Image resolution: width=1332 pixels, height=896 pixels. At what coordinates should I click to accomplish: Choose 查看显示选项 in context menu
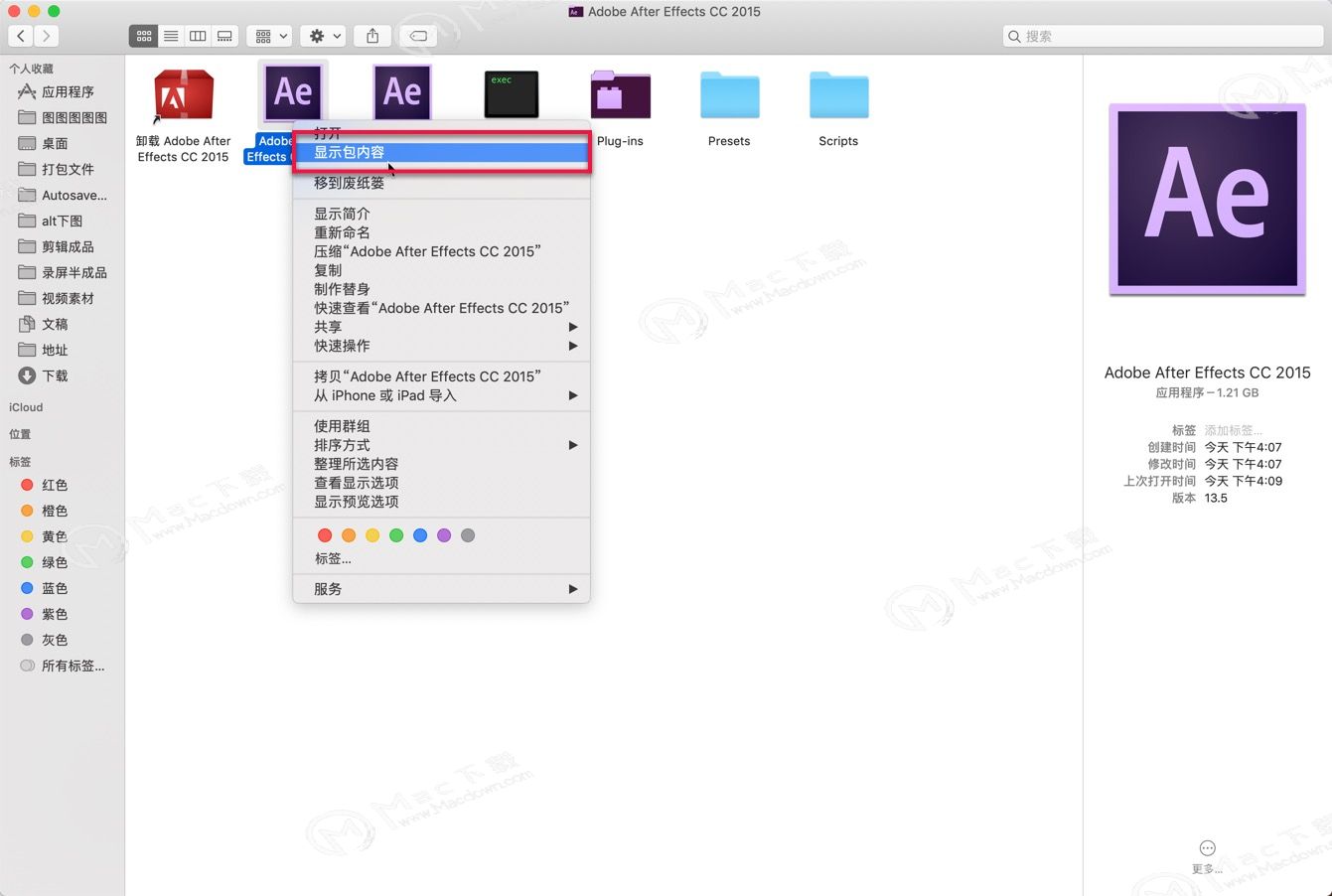(441, 483)
